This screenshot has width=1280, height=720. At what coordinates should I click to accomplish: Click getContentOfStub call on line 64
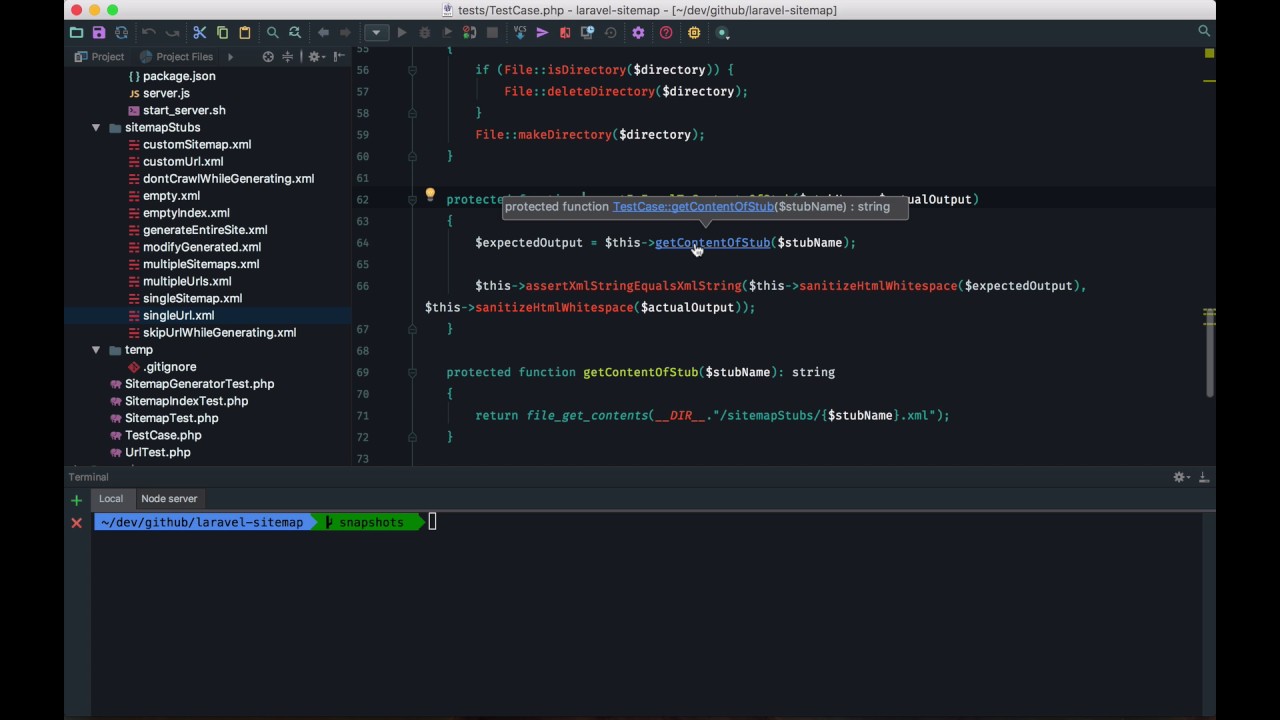coord(712,243)
